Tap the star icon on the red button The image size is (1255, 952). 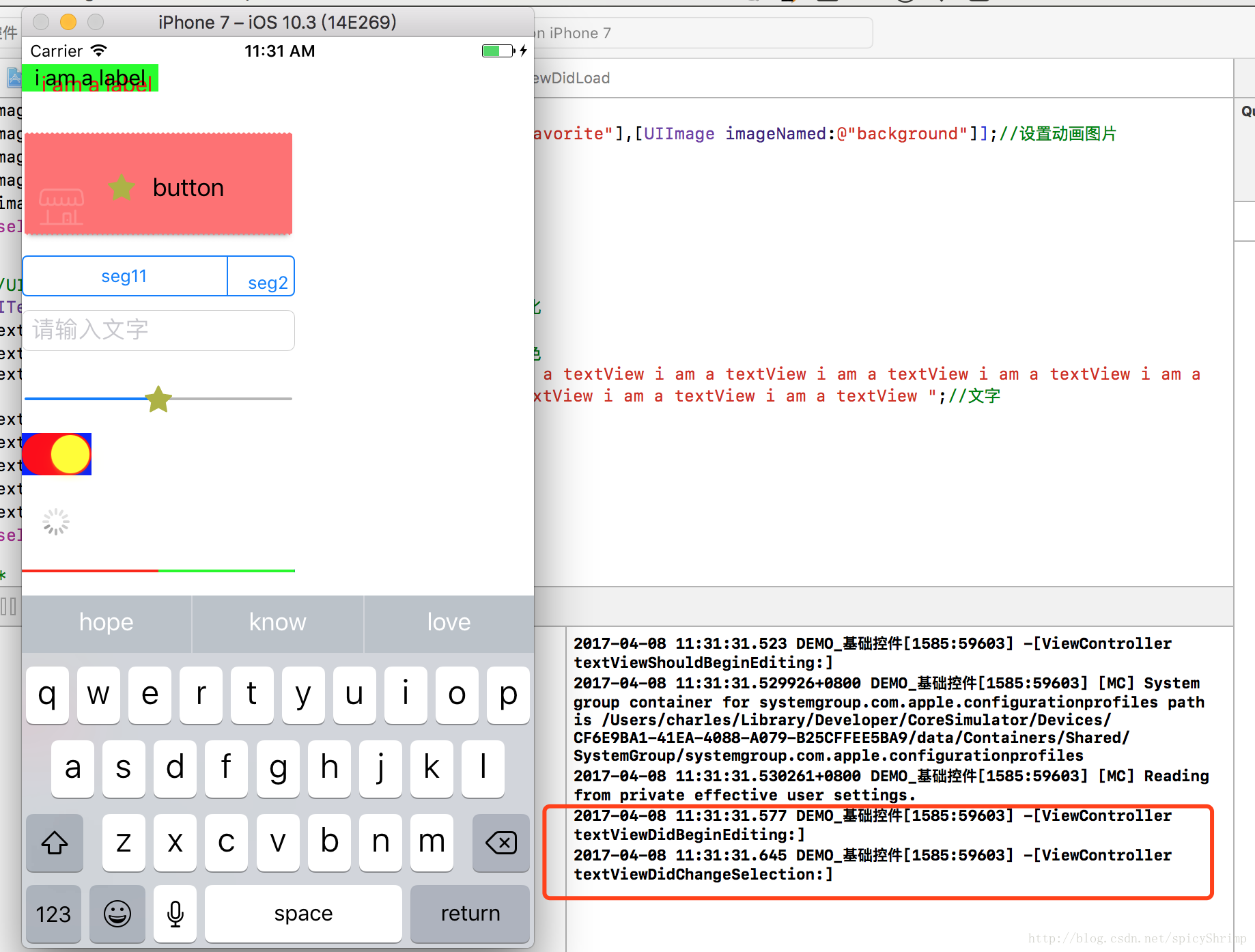tap(122, 187)
